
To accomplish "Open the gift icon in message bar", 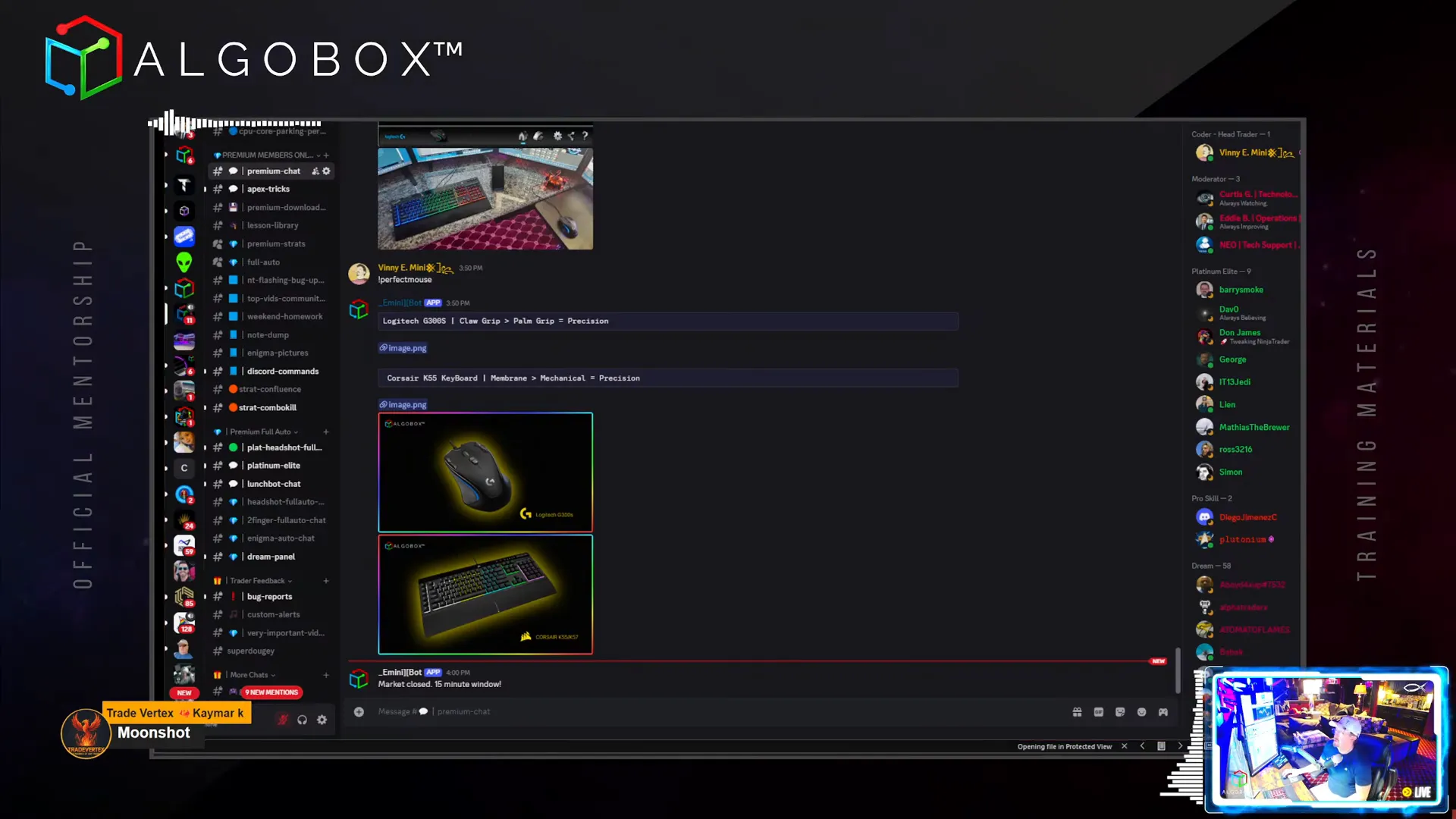I will 1077,712.
